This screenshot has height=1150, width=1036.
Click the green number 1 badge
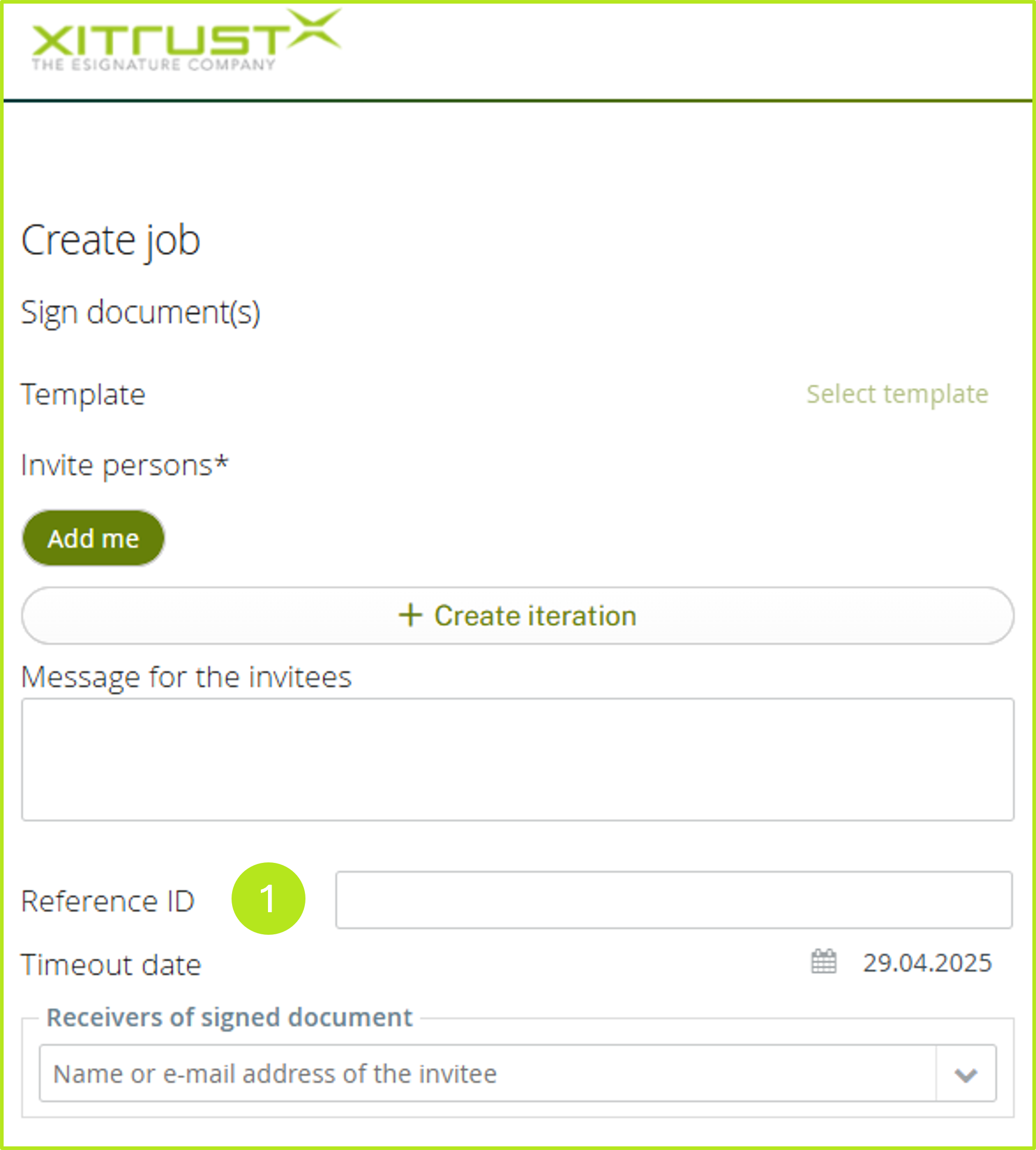[268, 898]
